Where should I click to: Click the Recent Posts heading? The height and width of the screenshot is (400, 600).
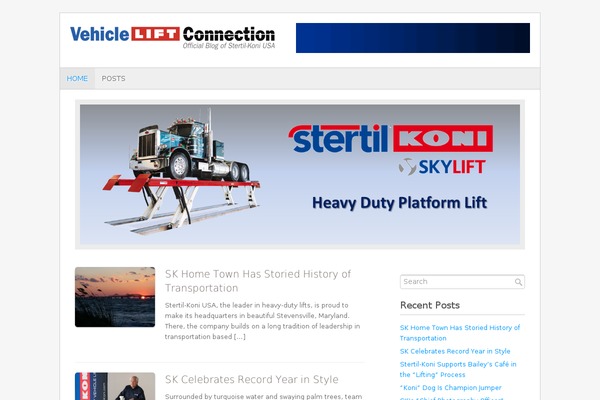tap(430, 305)
